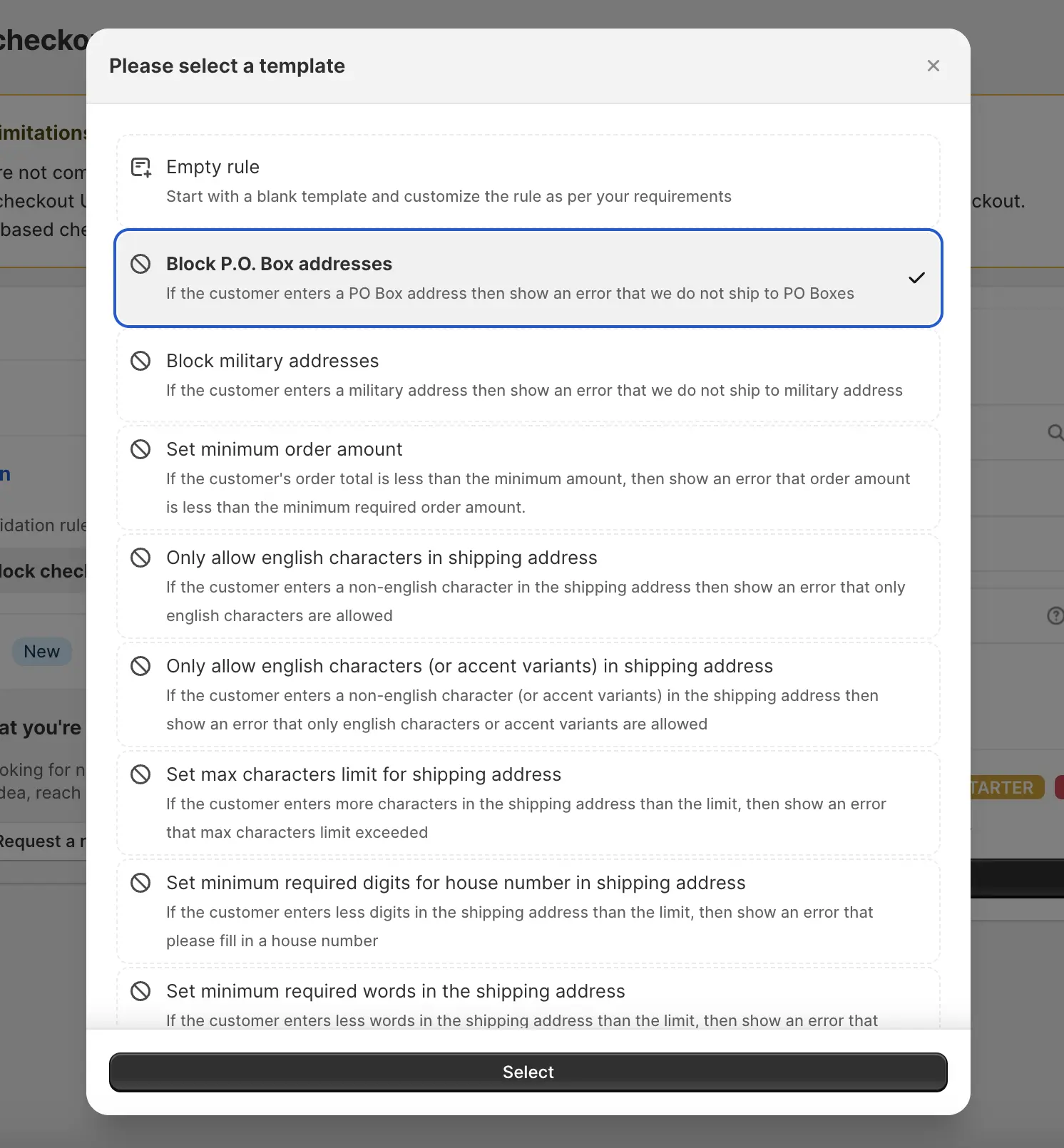The width and height of the screenshot is (1064, 1148).
Task: Click block icon beside minimum required words rule
Action: (140, 991)
